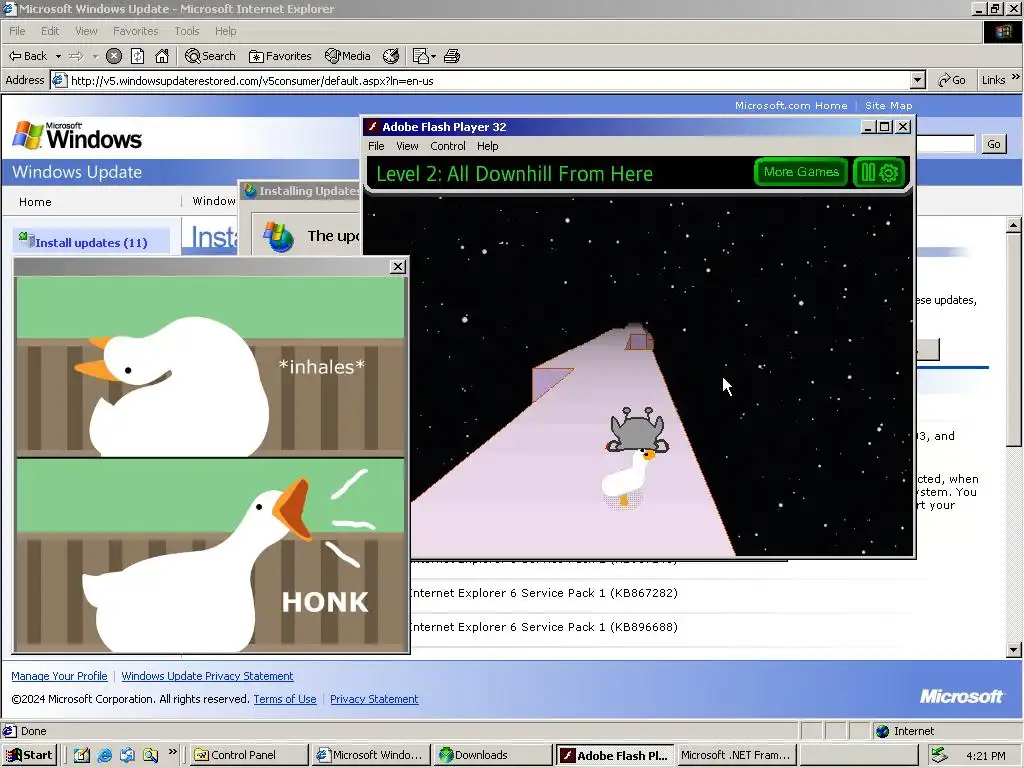The width and height of the screenshot is (1024, 768).
Task: Click Show Desktop quick launch icon
Action: click(82, 755)
